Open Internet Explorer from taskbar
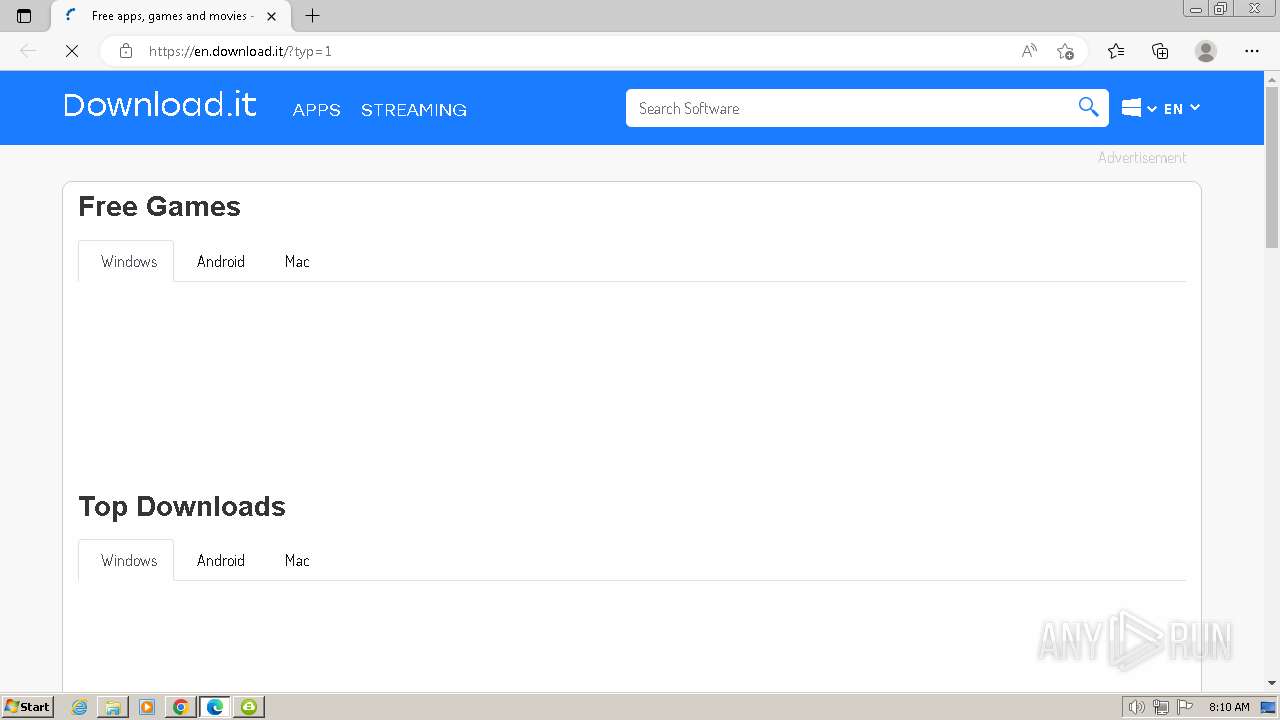This screenshot has width=1280, height=720. pos(80,707)
